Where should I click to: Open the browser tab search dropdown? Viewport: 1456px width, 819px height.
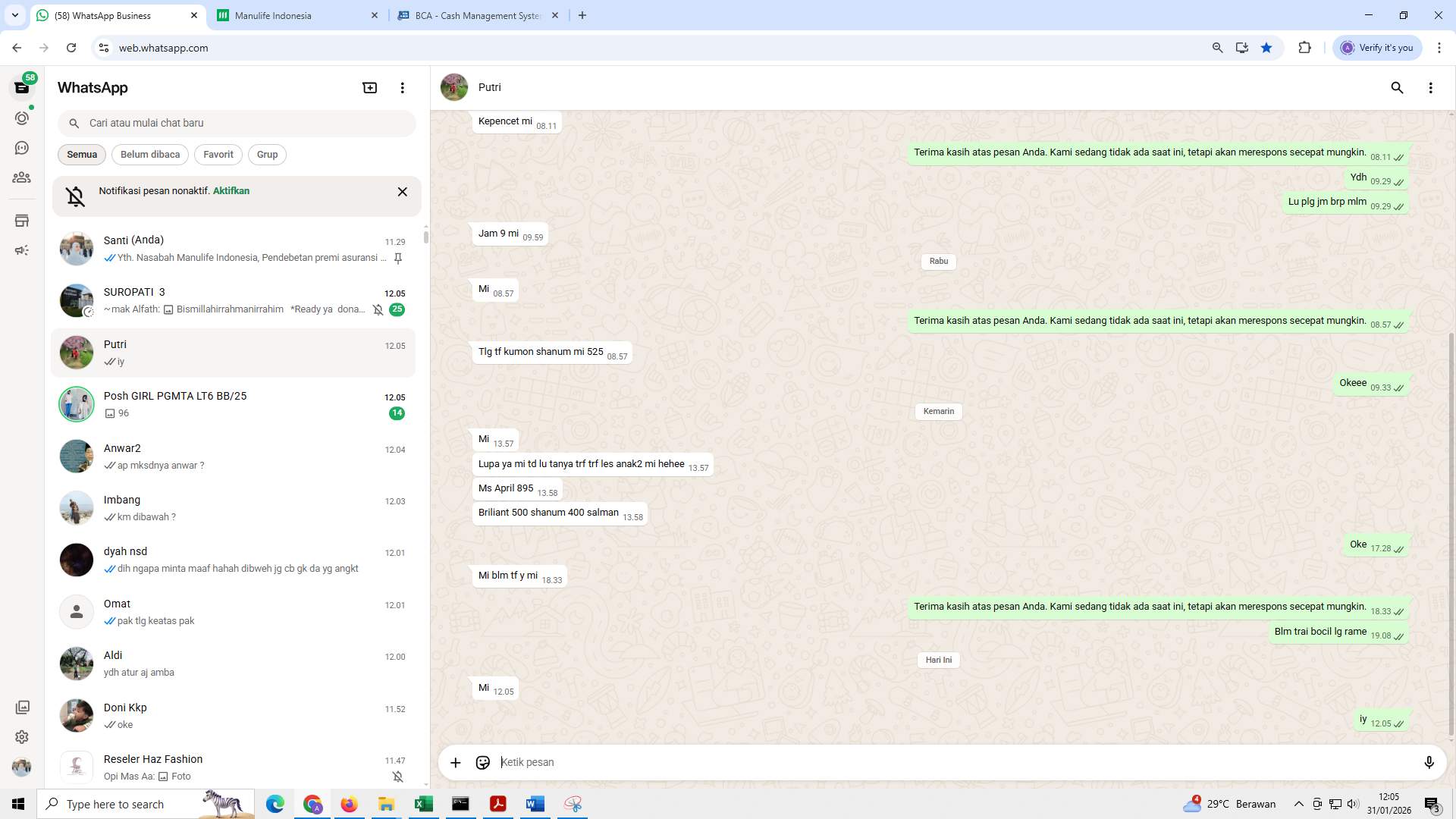click(14, 15)
